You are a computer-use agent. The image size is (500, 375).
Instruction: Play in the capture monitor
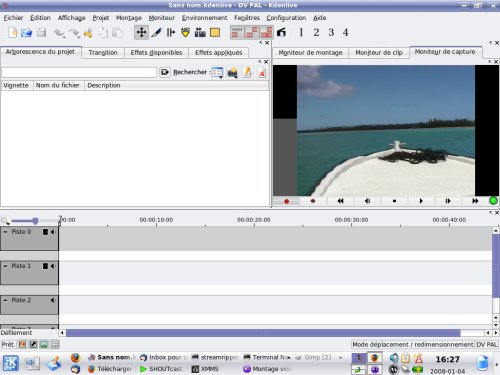421,201
